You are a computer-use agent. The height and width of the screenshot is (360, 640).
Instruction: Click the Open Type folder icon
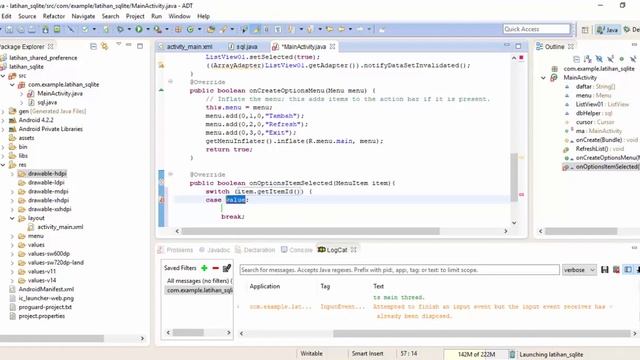[211, 29]
